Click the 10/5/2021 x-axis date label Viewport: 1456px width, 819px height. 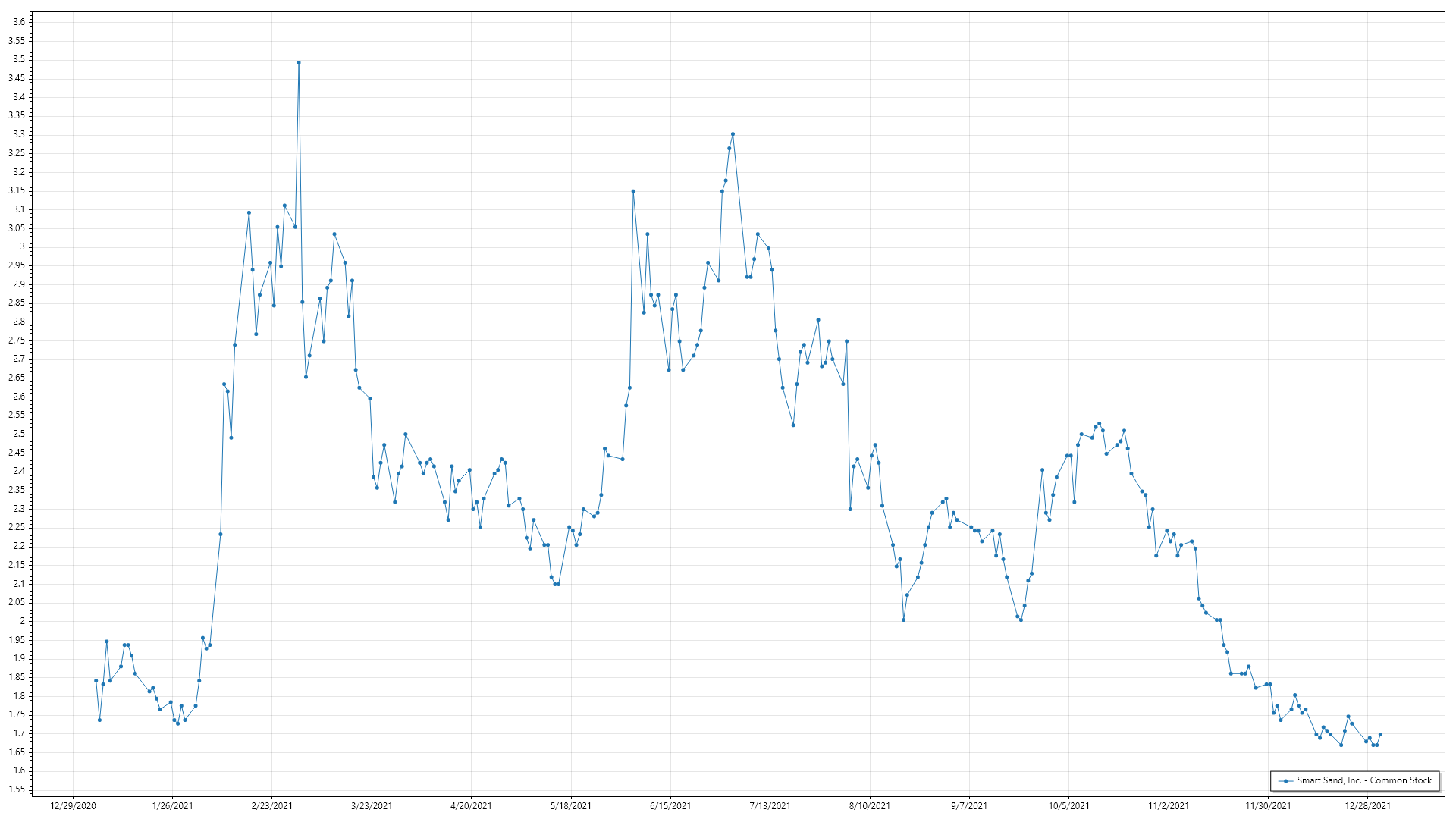(1068, 805)
